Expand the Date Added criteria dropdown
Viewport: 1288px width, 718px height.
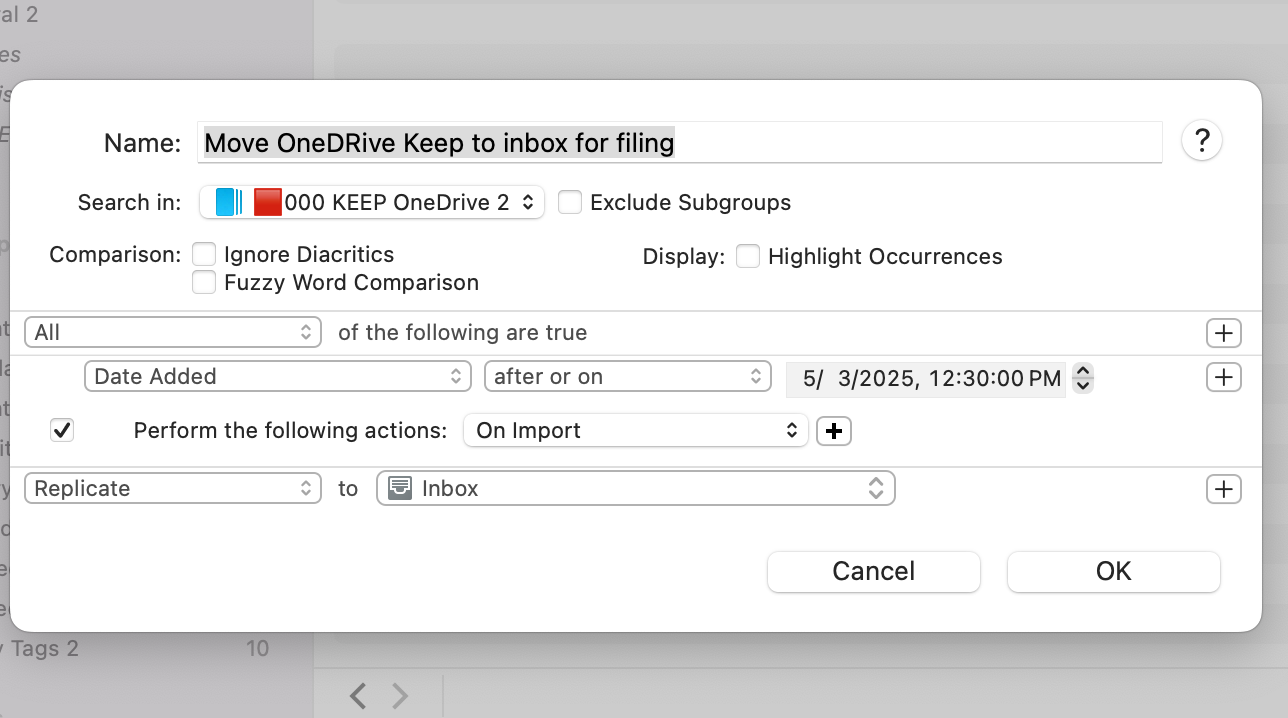pyautogui.click(x=277, y=377)
